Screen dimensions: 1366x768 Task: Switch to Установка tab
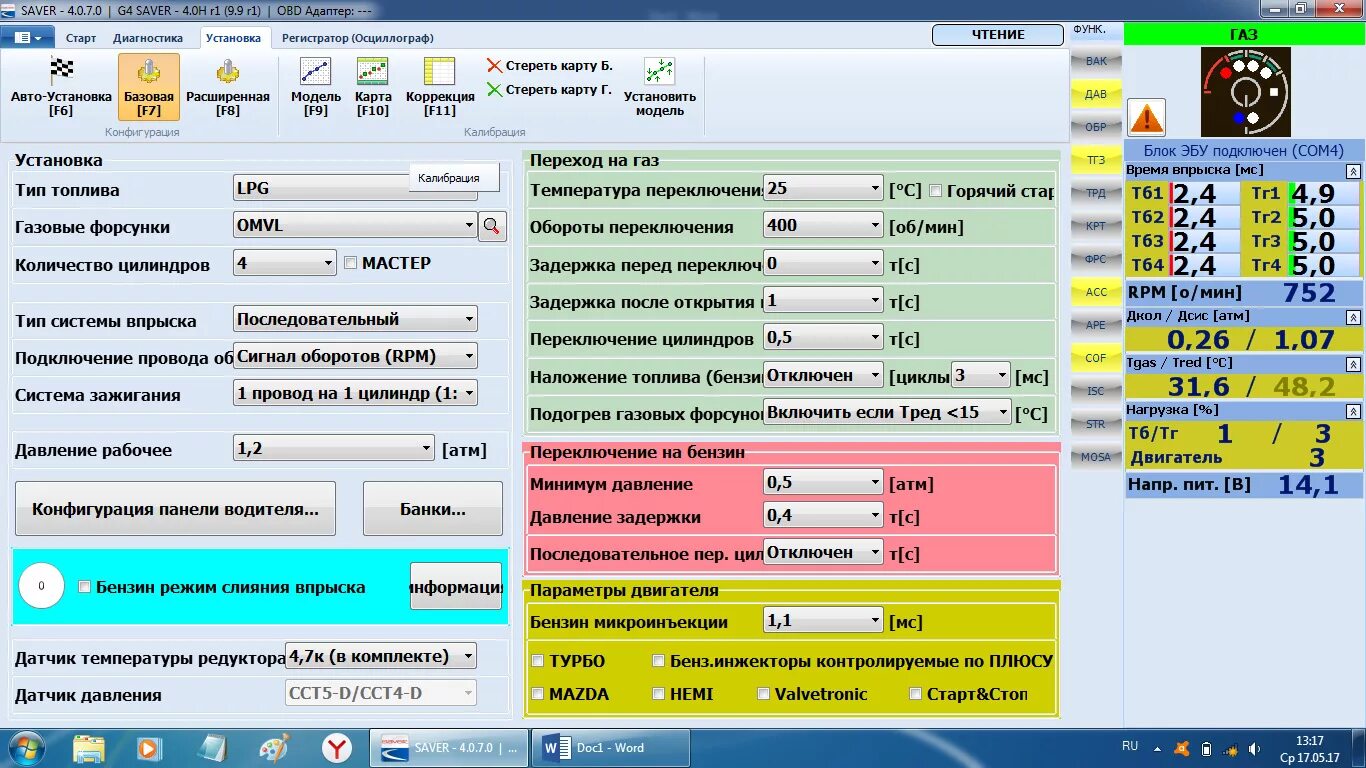(233, 38)
